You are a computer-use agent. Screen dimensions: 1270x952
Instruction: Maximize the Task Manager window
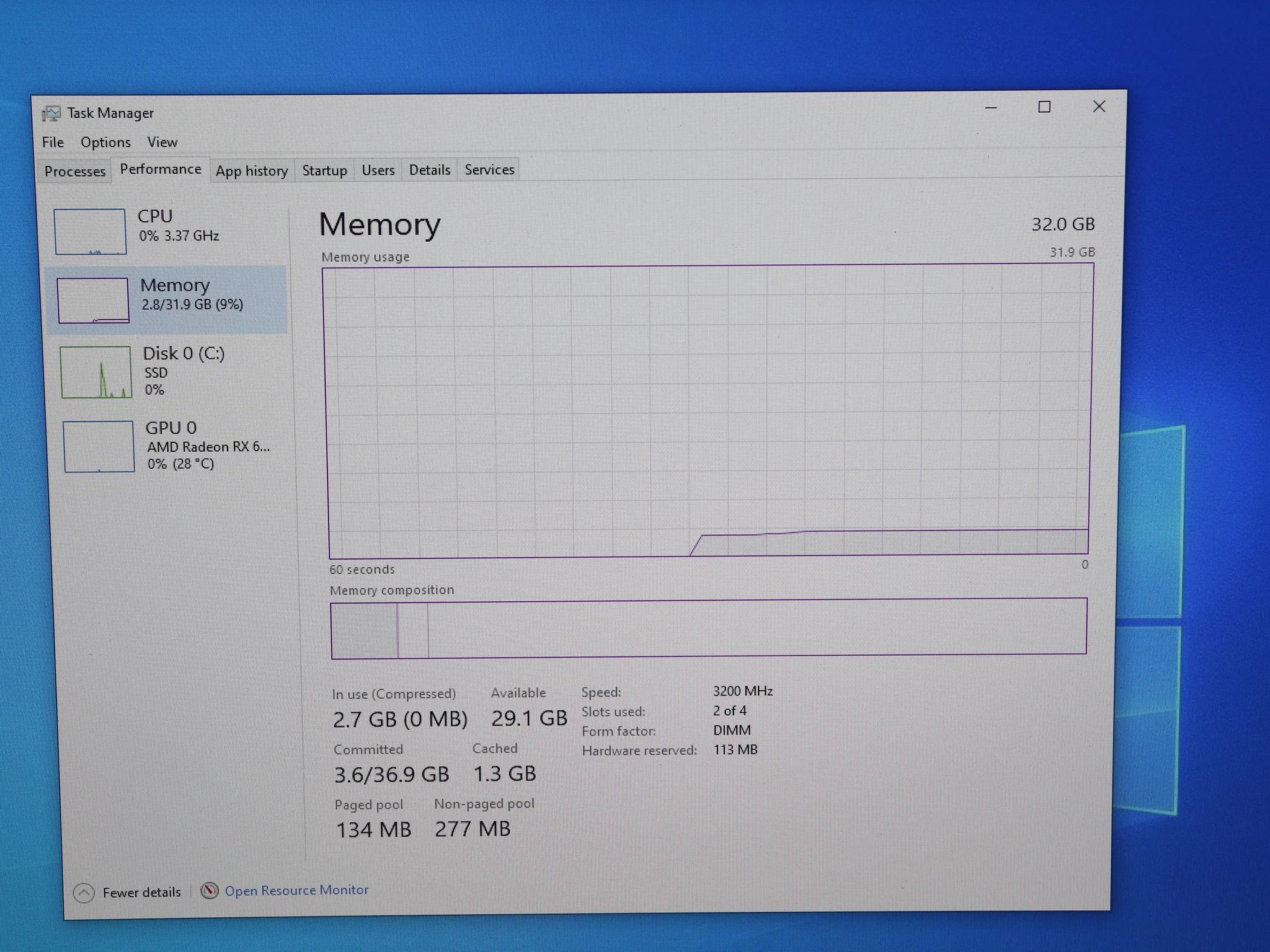1044,107
